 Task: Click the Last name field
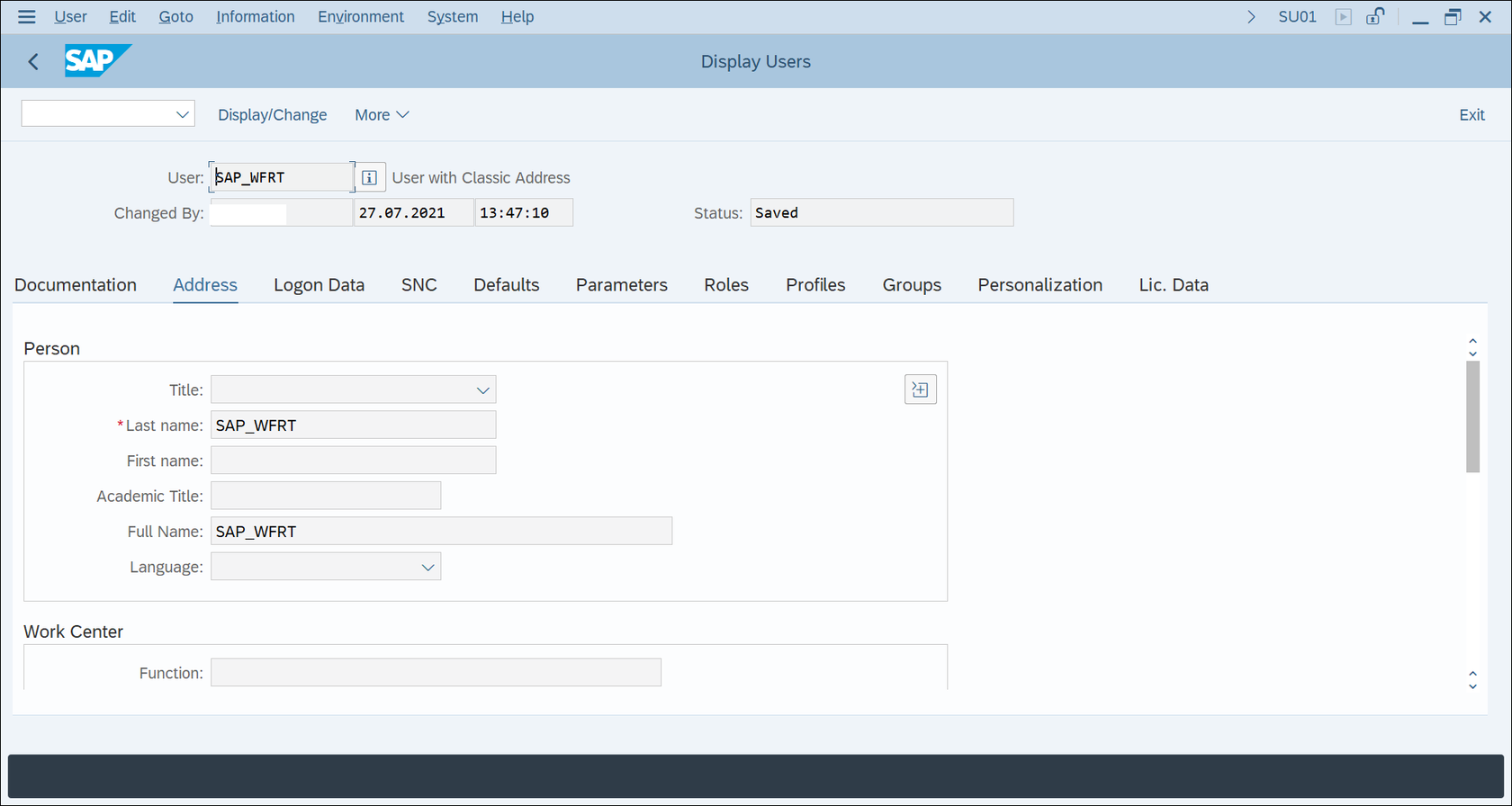point(353,425)
